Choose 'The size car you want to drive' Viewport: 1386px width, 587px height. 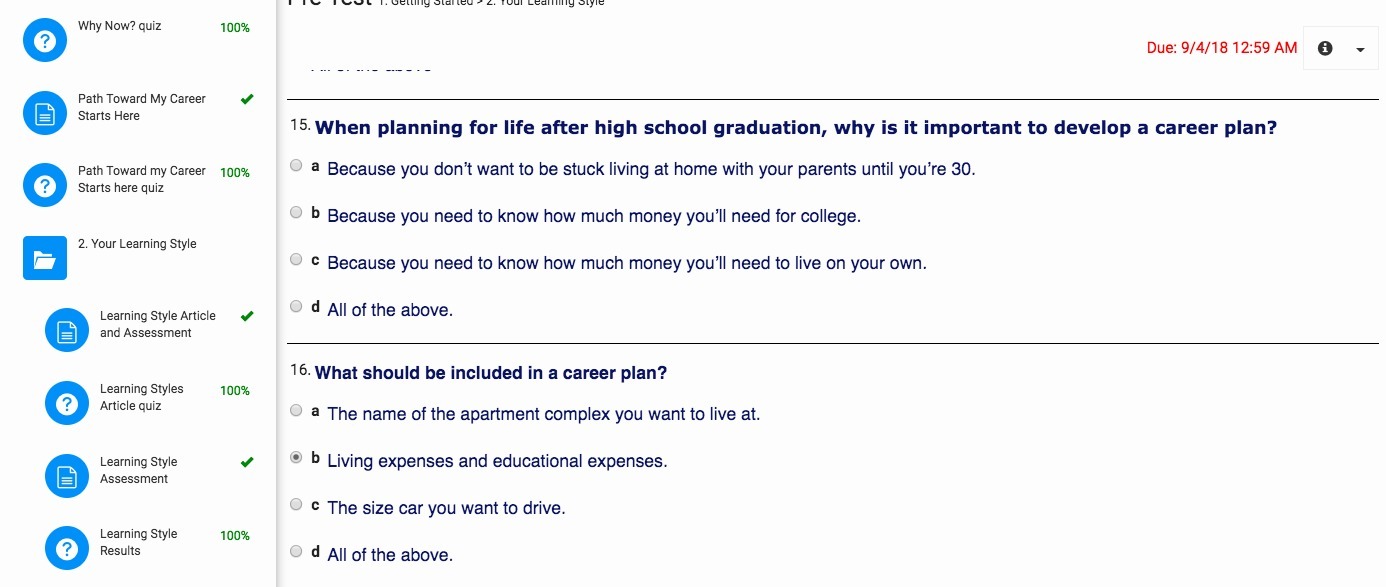click(x=296, y=505)
